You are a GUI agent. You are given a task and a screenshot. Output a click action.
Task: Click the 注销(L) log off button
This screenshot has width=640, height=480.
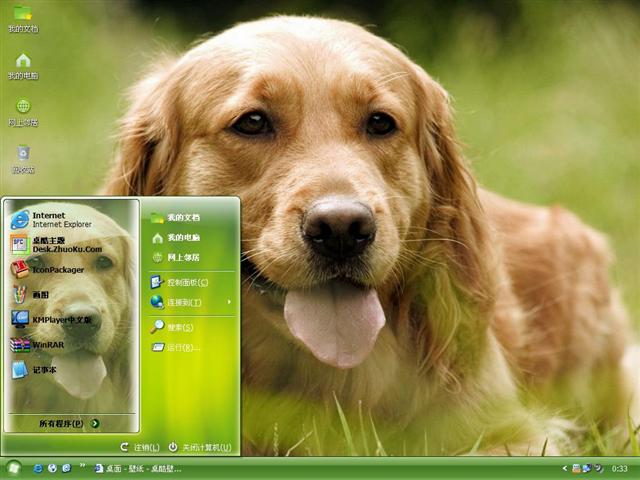(x=140, y=447)
